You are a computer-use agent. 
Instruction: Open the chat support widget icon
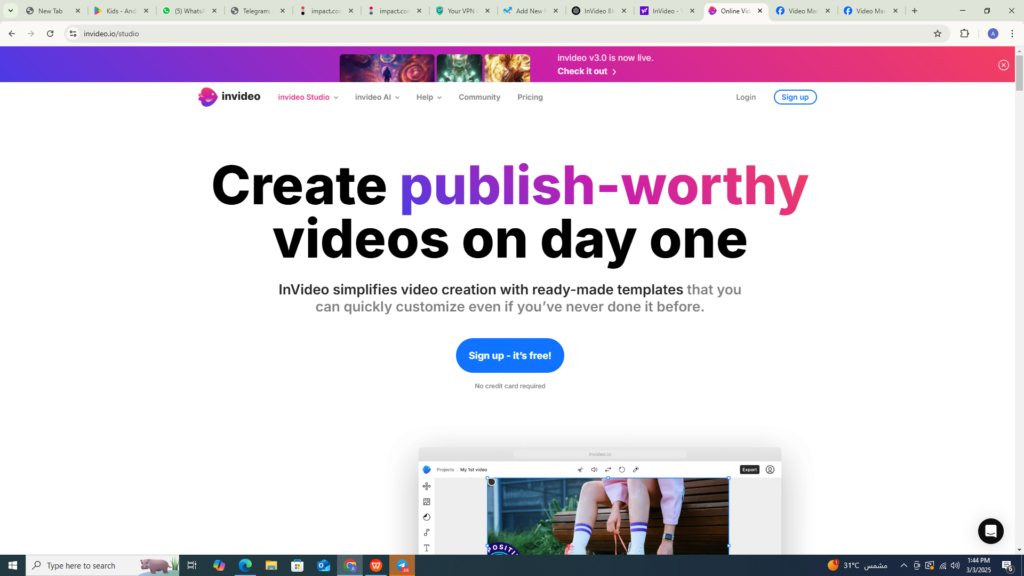[x=990, y=531]
